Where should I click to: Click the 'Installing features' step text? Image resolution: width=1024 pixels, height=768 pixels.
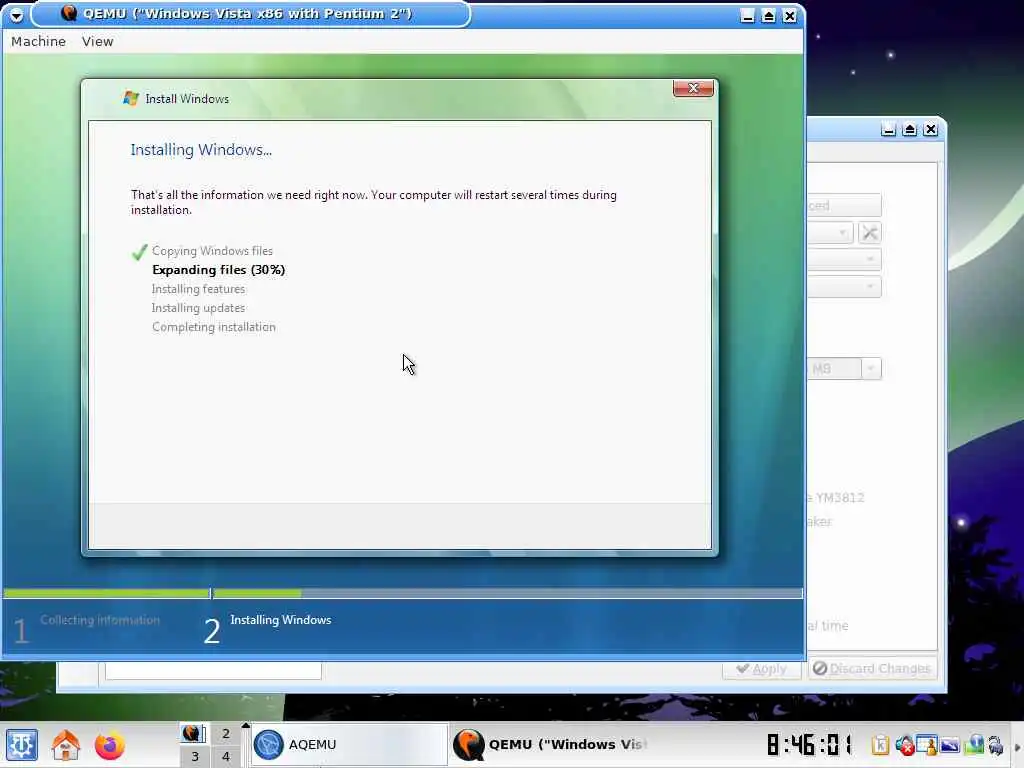pyautogui.click(x=199, y=289)
